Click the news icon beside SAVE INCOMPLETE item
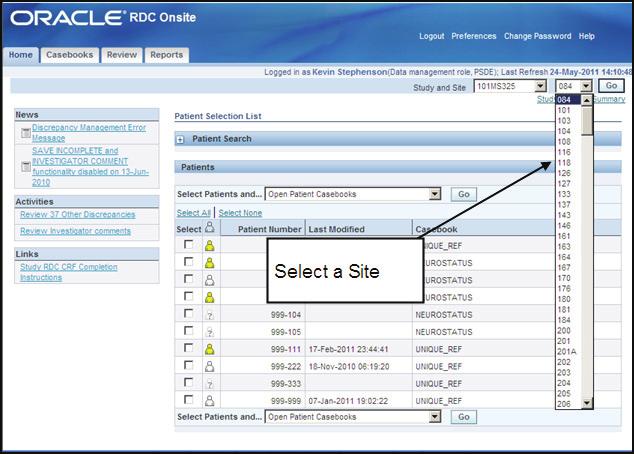 pos(25,166)
